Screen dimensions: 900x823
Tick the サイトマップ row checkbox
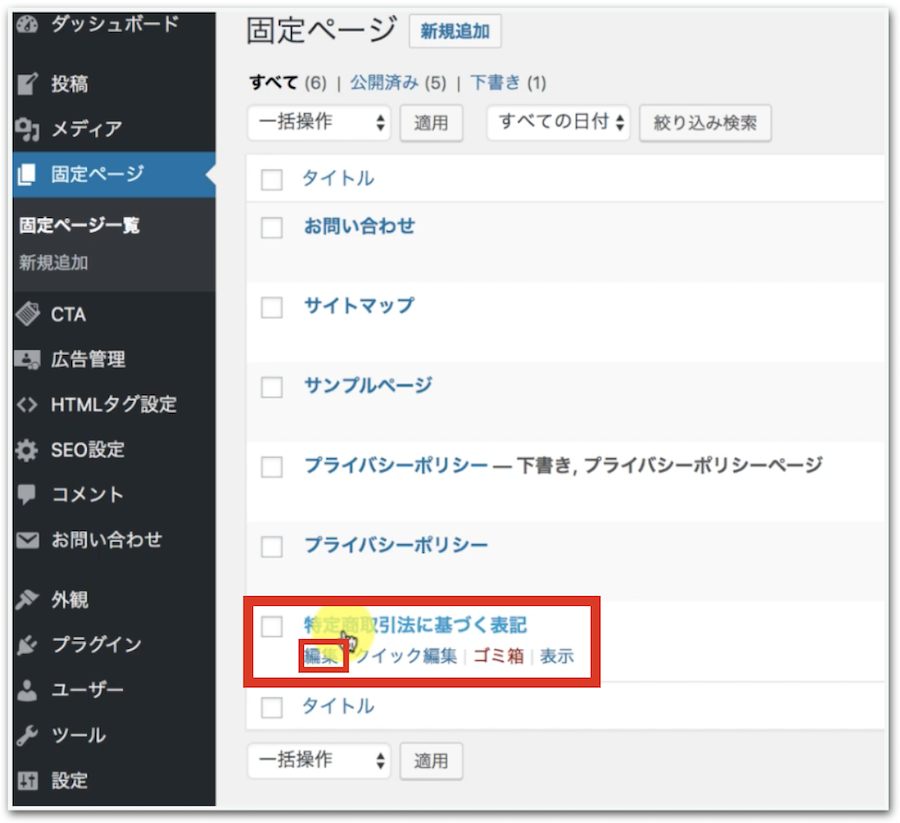point(272,308)
